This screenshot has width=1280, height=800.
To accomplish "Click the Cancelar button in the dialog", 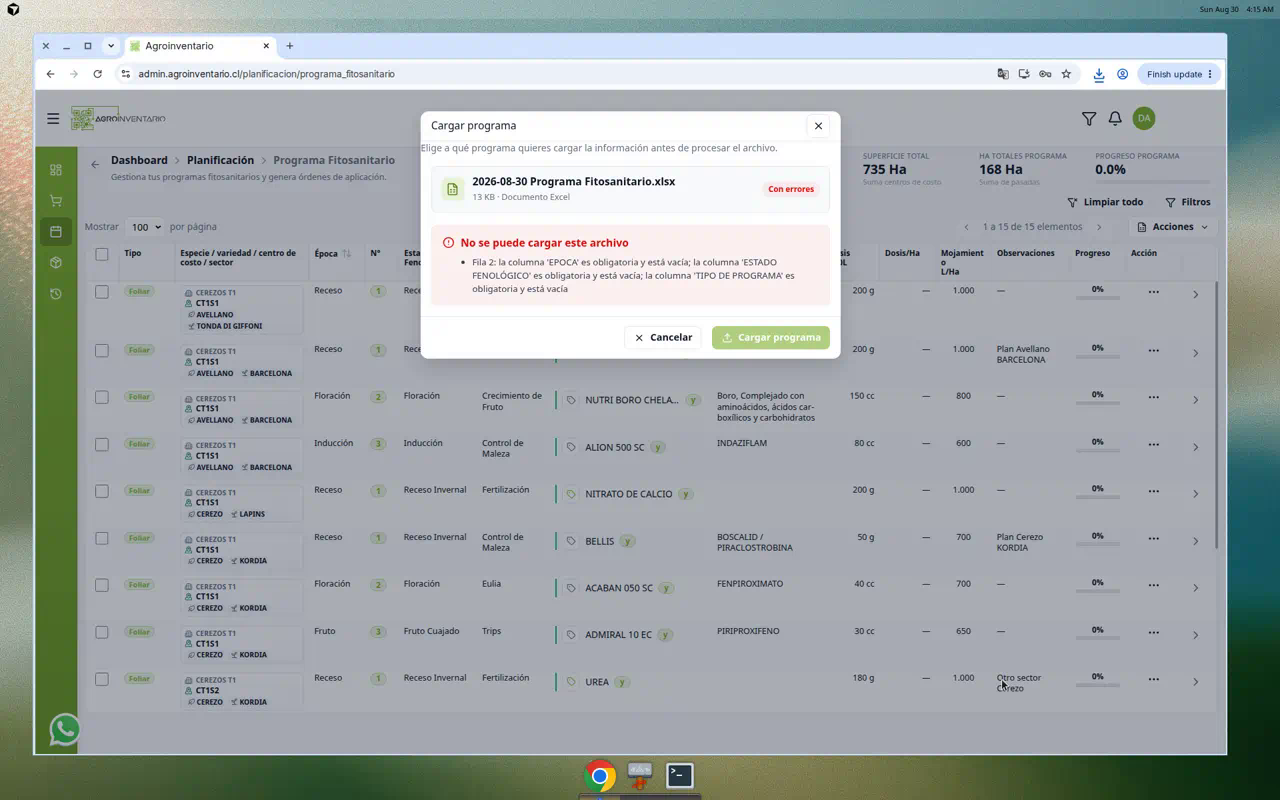I will [663, 337].
